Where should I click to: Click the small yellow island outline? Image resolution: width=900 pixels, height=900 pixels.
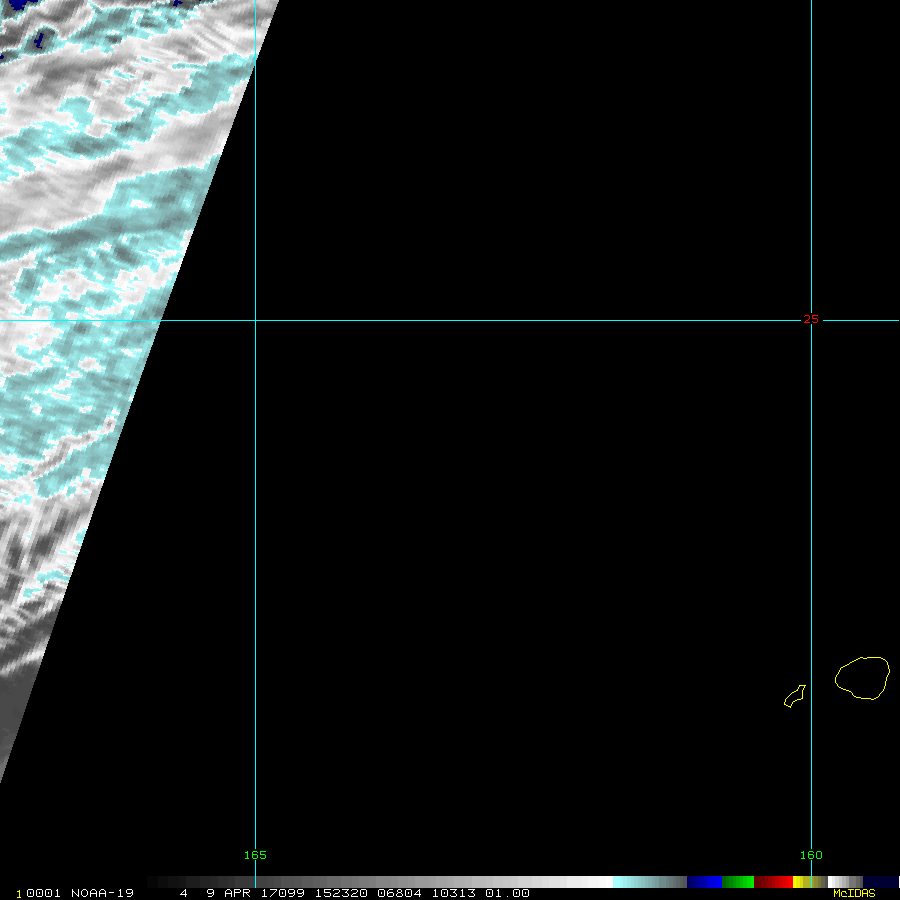click(x=795, y=696)
